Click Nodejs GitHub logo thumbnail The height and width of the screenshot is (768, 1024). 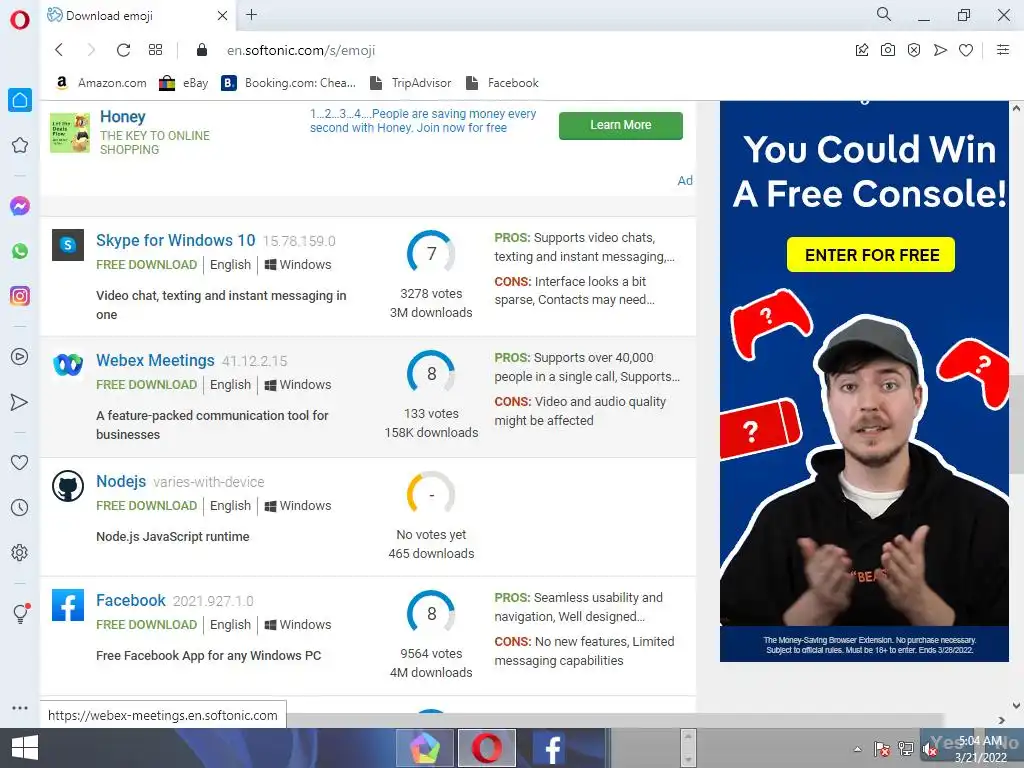click(x=68, y=486)
